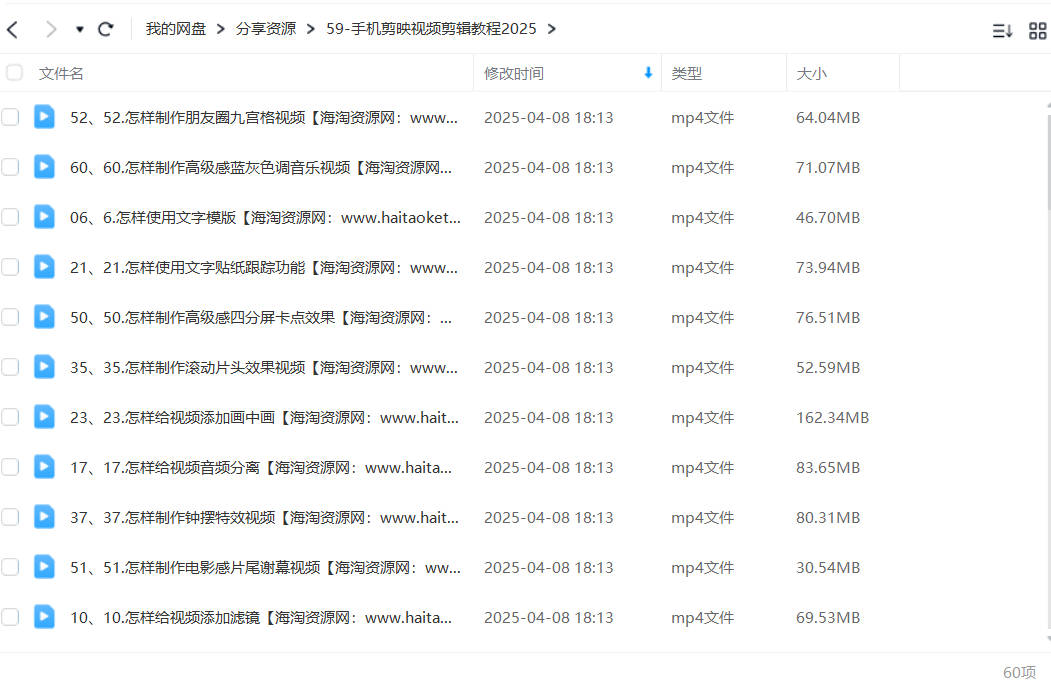This screenshot has width=1051, height=684.
Task: Select file name 52、52.怎样制作朋友圈九宫格视频
Action: click(264, 118)
